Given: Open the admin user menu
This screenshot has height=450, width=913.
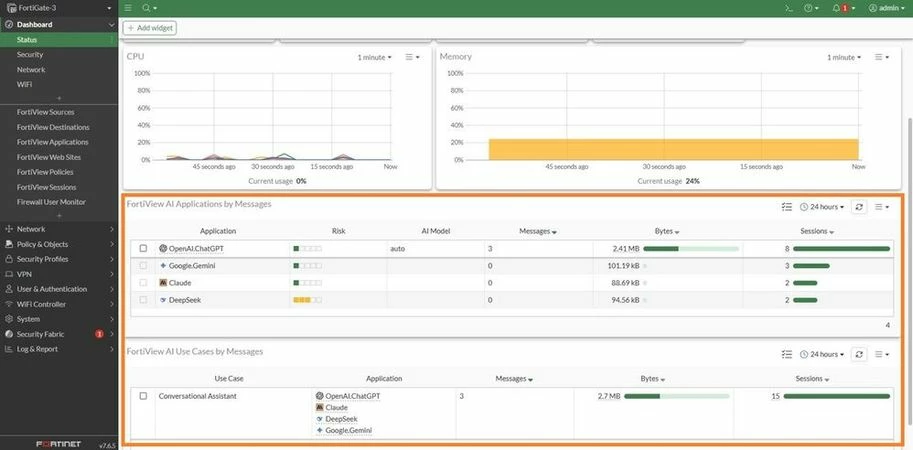Looking at the screenshot, I should [887, 8].
